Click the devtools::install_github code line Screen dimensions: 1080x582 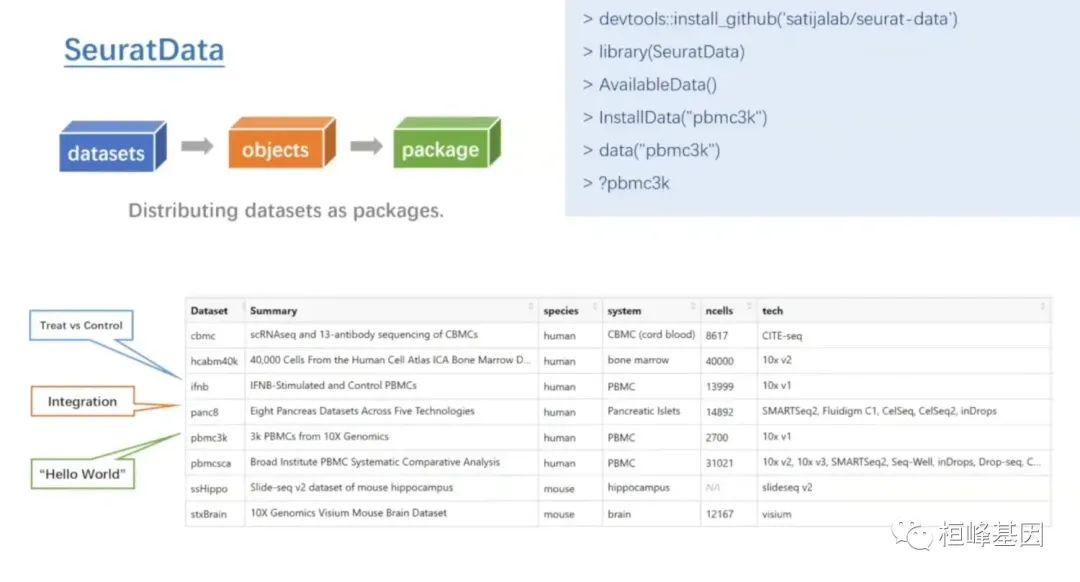click(770, 20)
